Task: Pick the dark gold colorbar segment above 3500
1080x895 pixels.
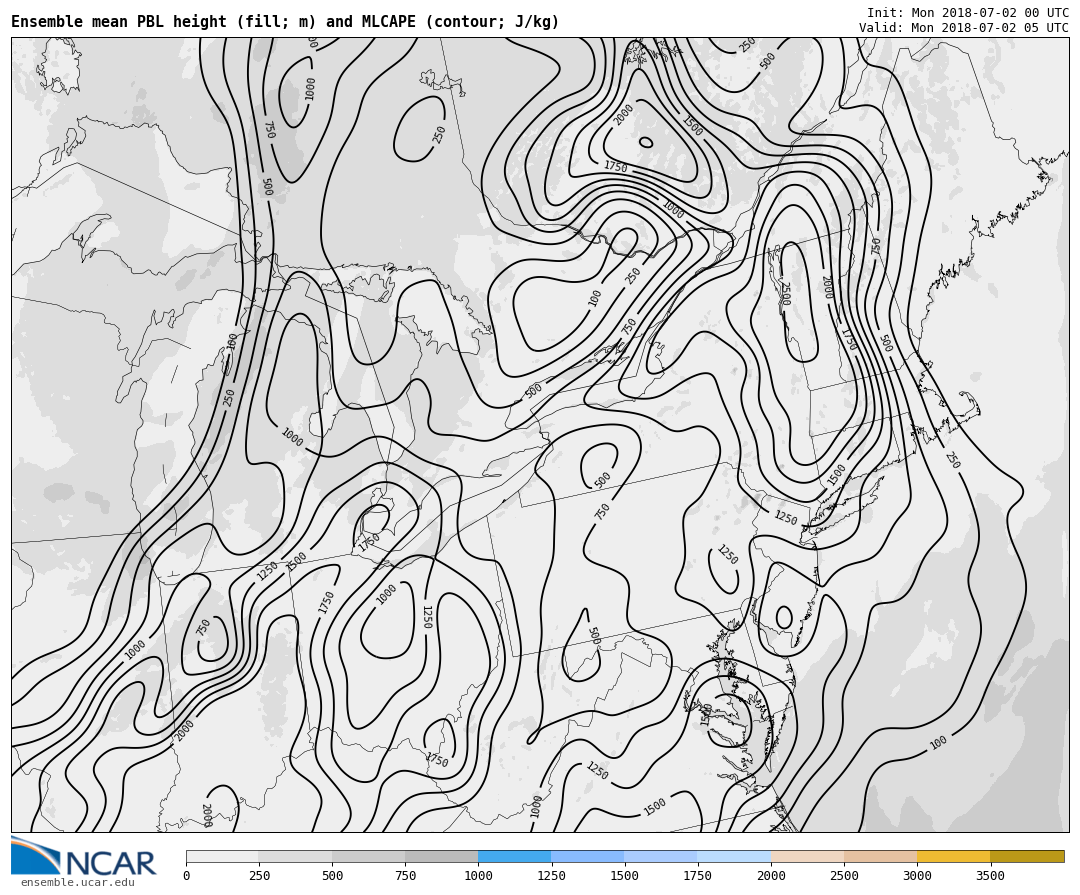Action: click(x=1027, y=856)
